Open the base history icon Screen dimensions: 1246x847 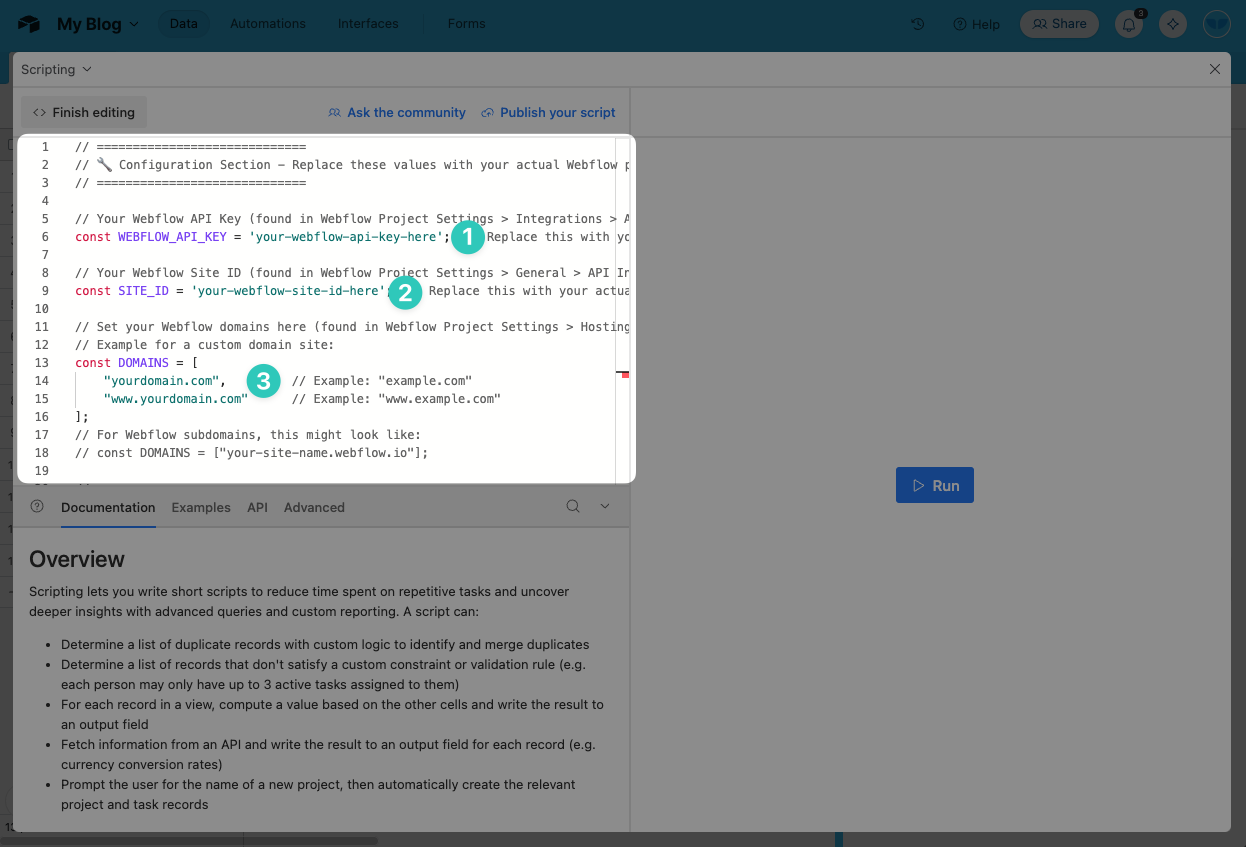(x=918, y=24)
